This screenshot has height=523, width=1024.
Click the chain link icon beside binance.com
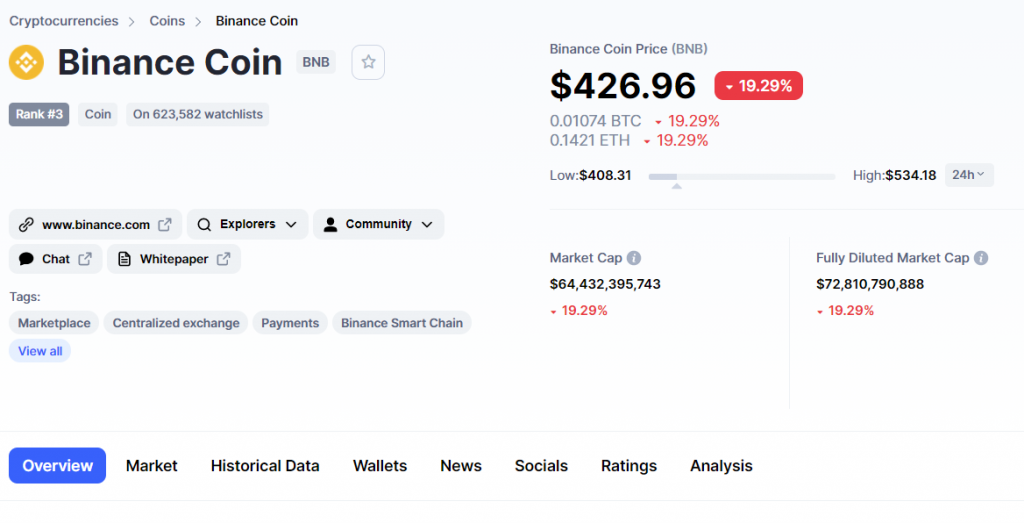pos(27,224)
